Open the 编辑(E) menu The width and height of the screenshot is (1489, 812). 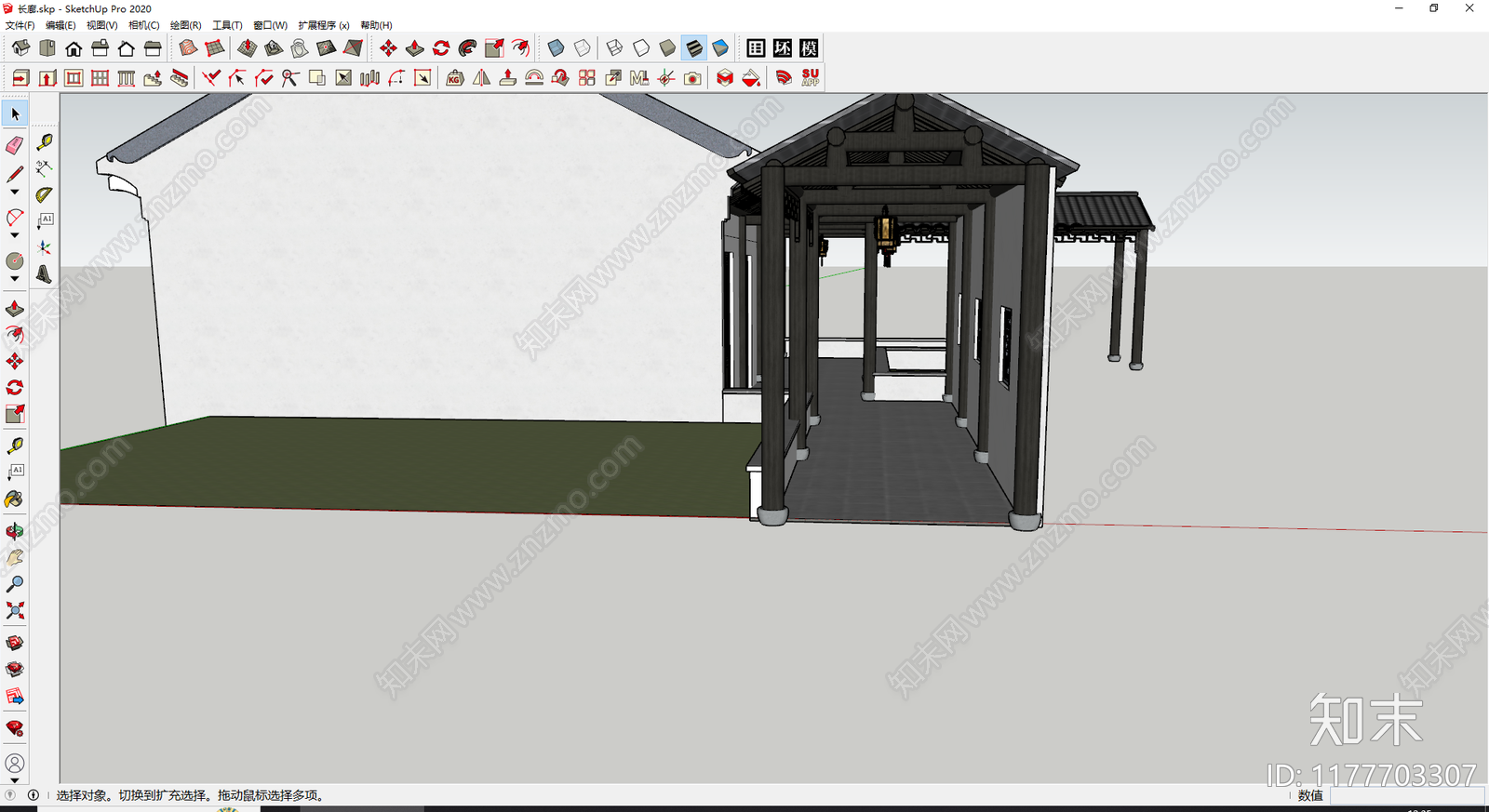(60, 25)
